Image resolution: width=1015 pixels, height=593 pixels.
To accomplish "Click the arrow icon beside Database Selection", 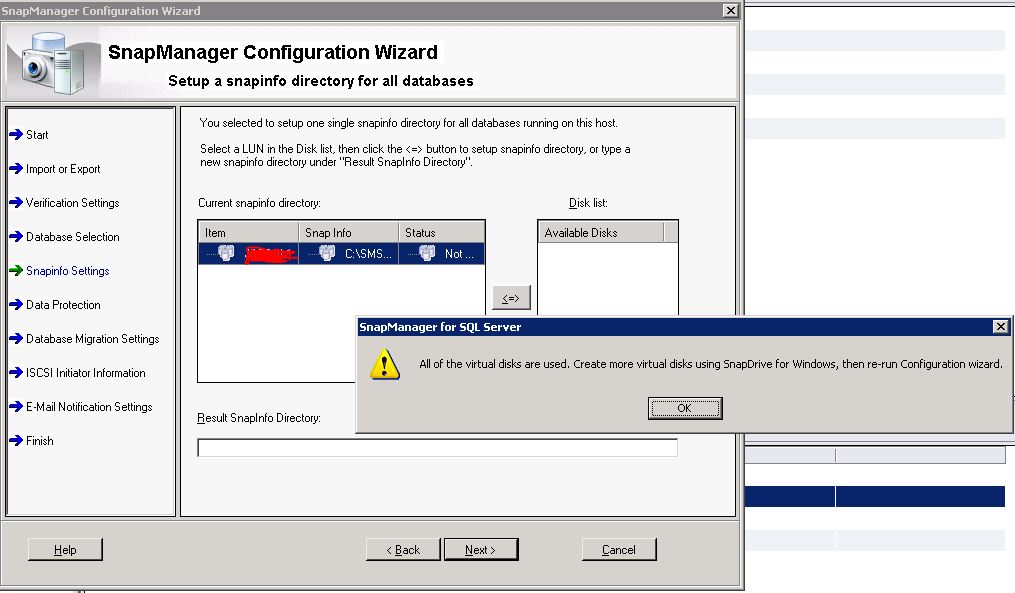I will tap(16, 236).
